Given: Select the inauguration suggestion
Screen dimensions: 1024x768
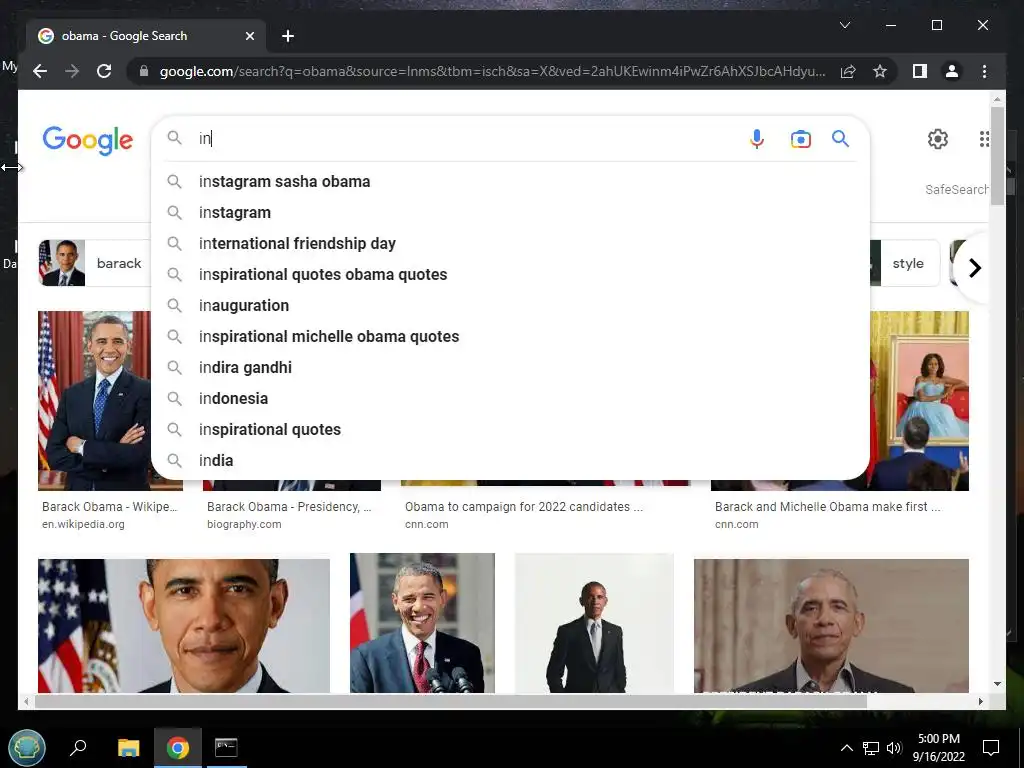Looking at the screenshot, I should coord(510,305).
